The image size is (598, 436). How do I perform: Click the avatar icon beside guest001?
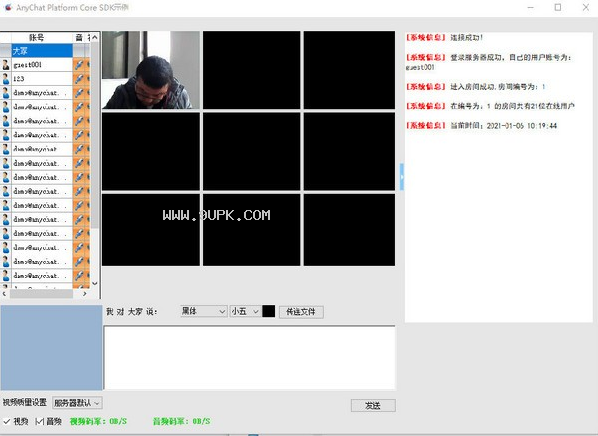coord(6,64)
